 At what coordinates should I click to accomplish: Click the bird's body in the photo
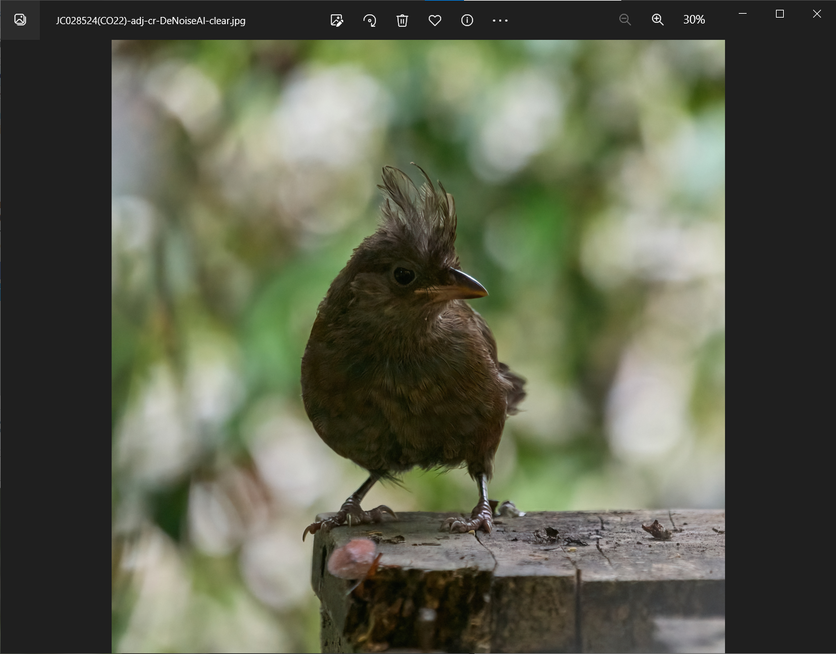point(400,380)
